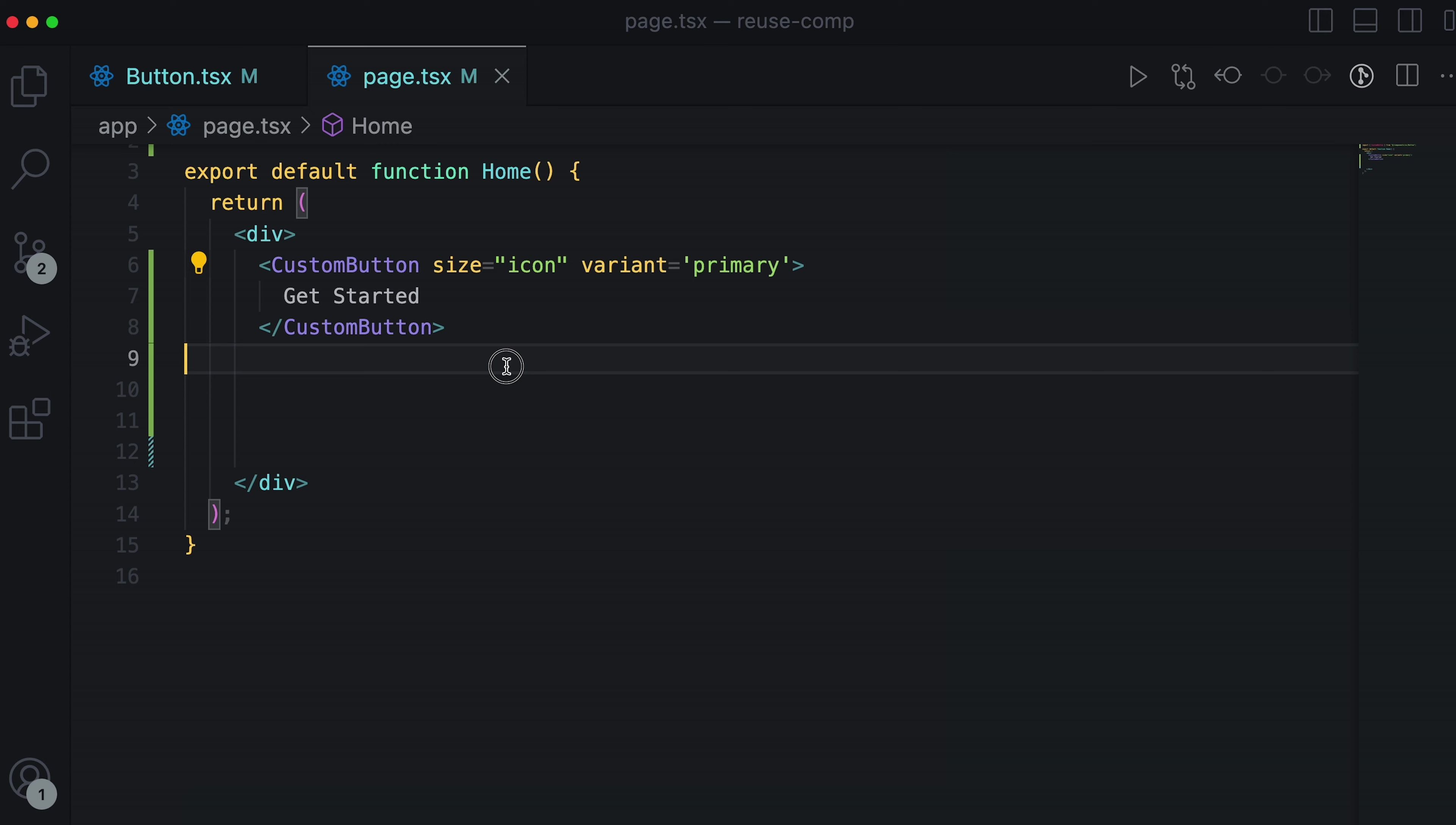This screenshot has height=825, width=1456.
Task: Click the green change gutter bar at line 7
Action: coord(151,296)
